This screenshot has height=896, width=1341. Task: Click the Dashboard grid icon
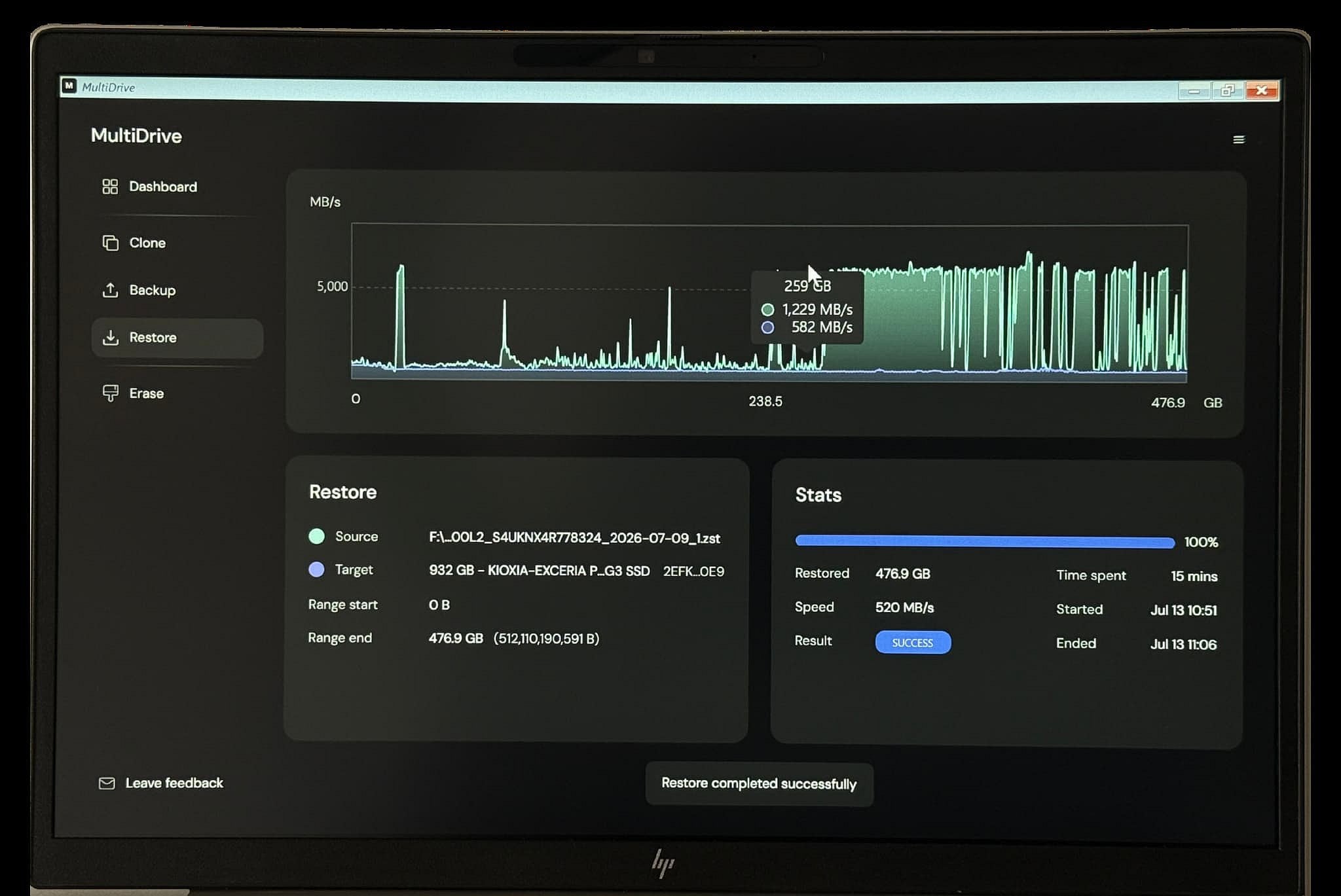click(x=110, y=187)
